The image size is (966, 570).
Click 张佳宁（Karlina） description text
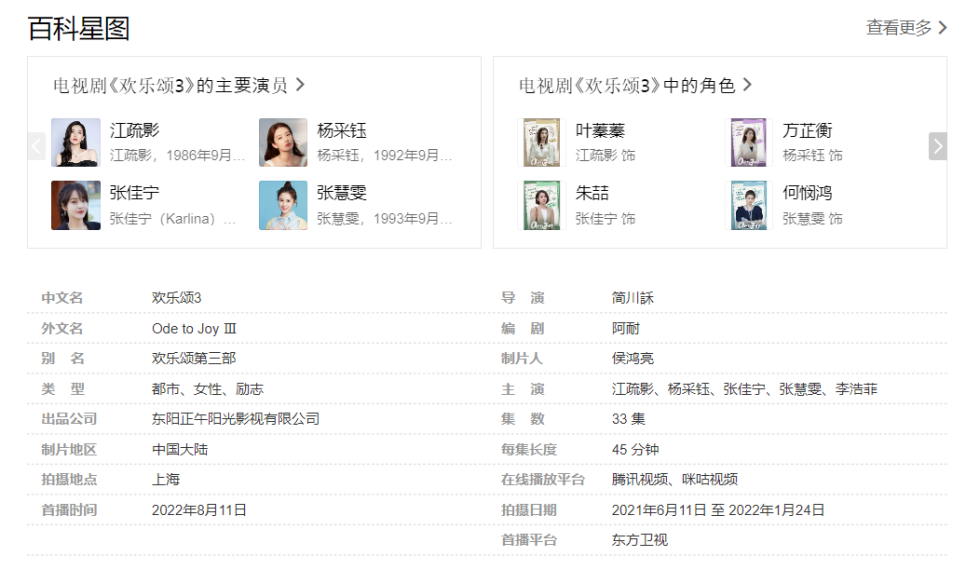point(172,219)
